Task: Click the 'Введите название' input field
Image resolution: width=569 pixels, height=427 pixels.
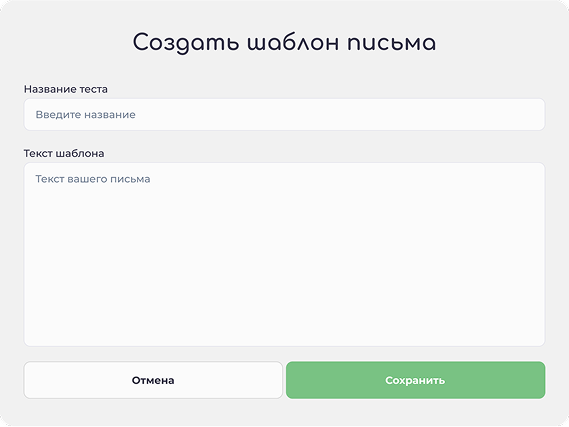Action: [284, 114]
